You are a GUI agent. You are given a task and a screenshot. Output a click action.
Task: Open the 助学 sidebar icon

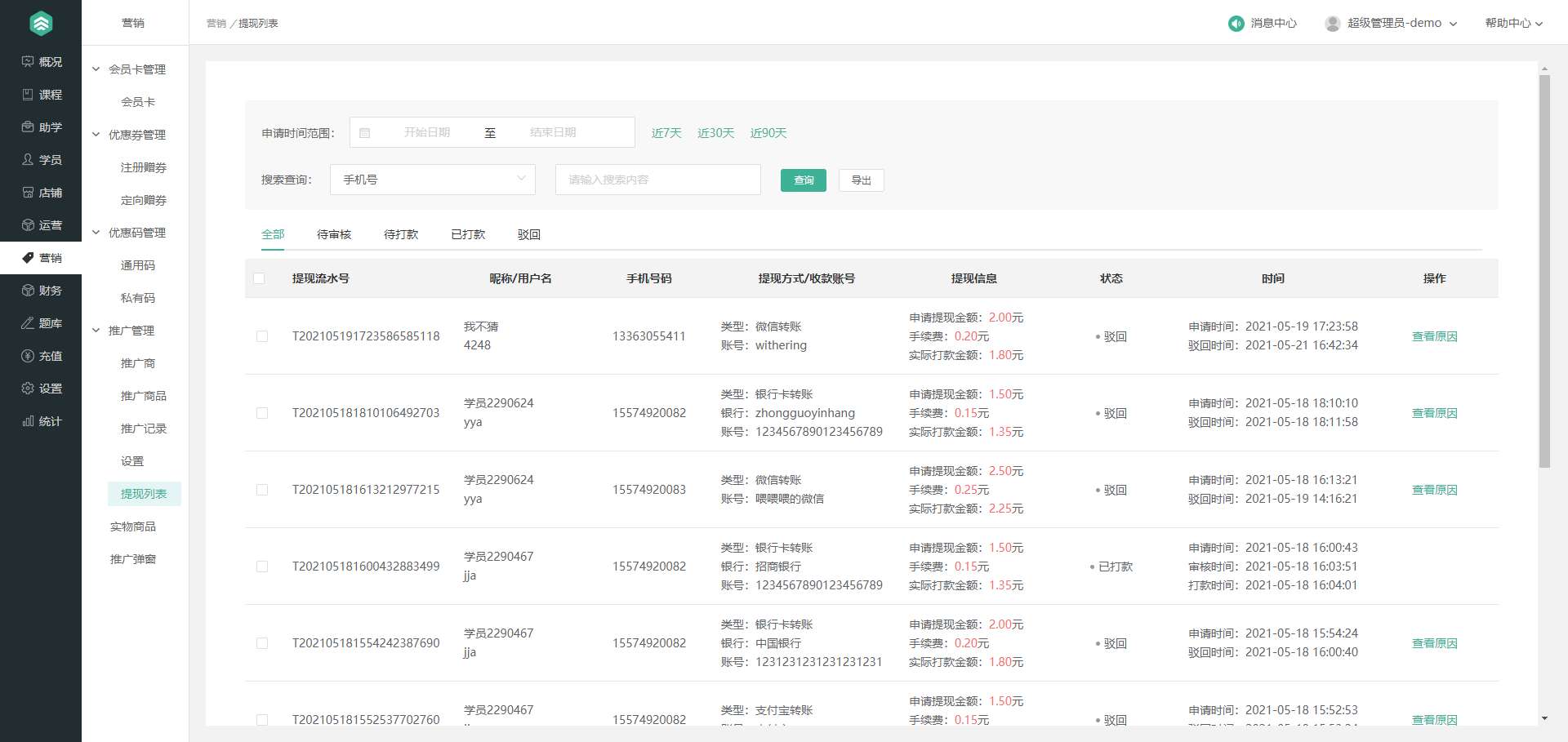coord(28,127)
